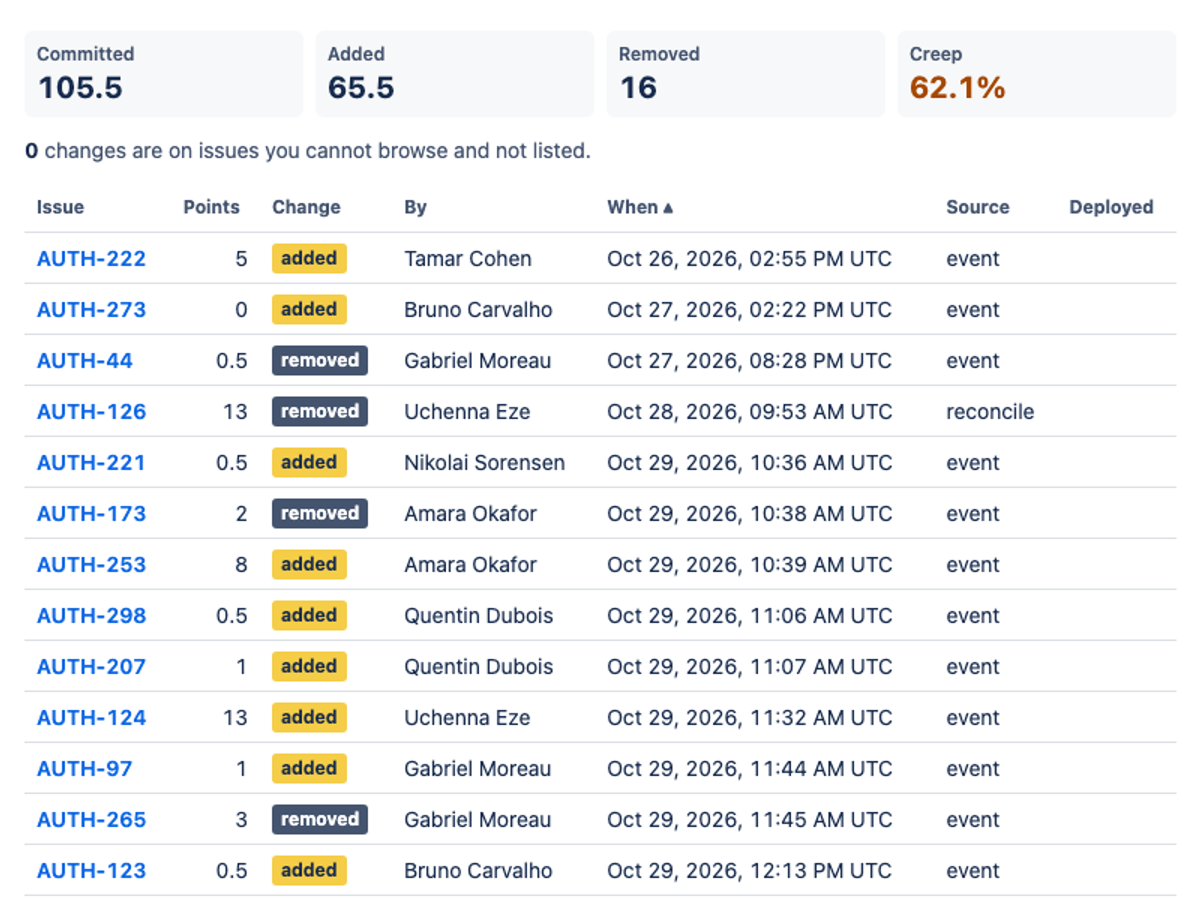Sort by the Source column header
Image resolution: width=1200 pixels, height=900 pixels.
(978, 207)
